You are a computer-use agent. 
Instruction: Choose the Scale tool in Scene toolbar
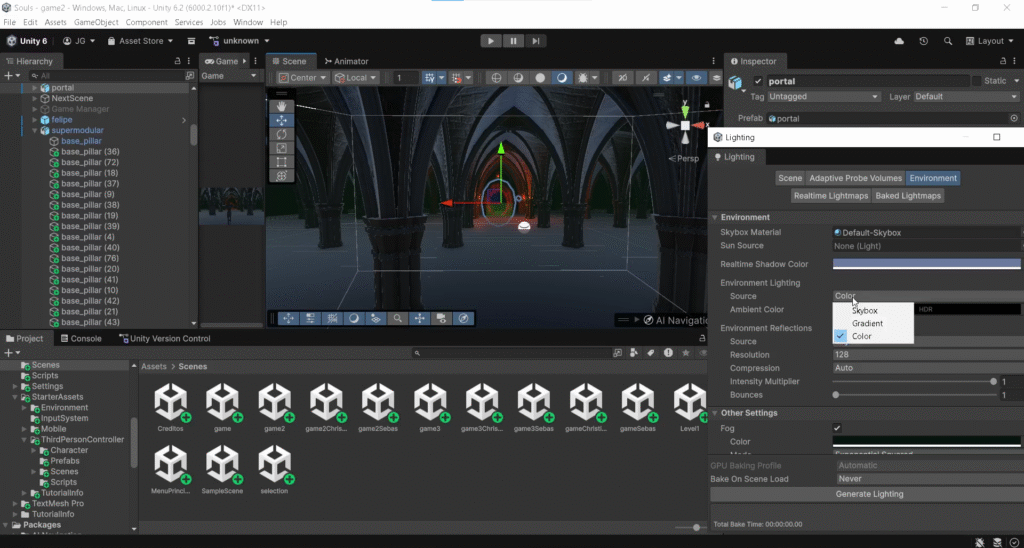point(282,148)
